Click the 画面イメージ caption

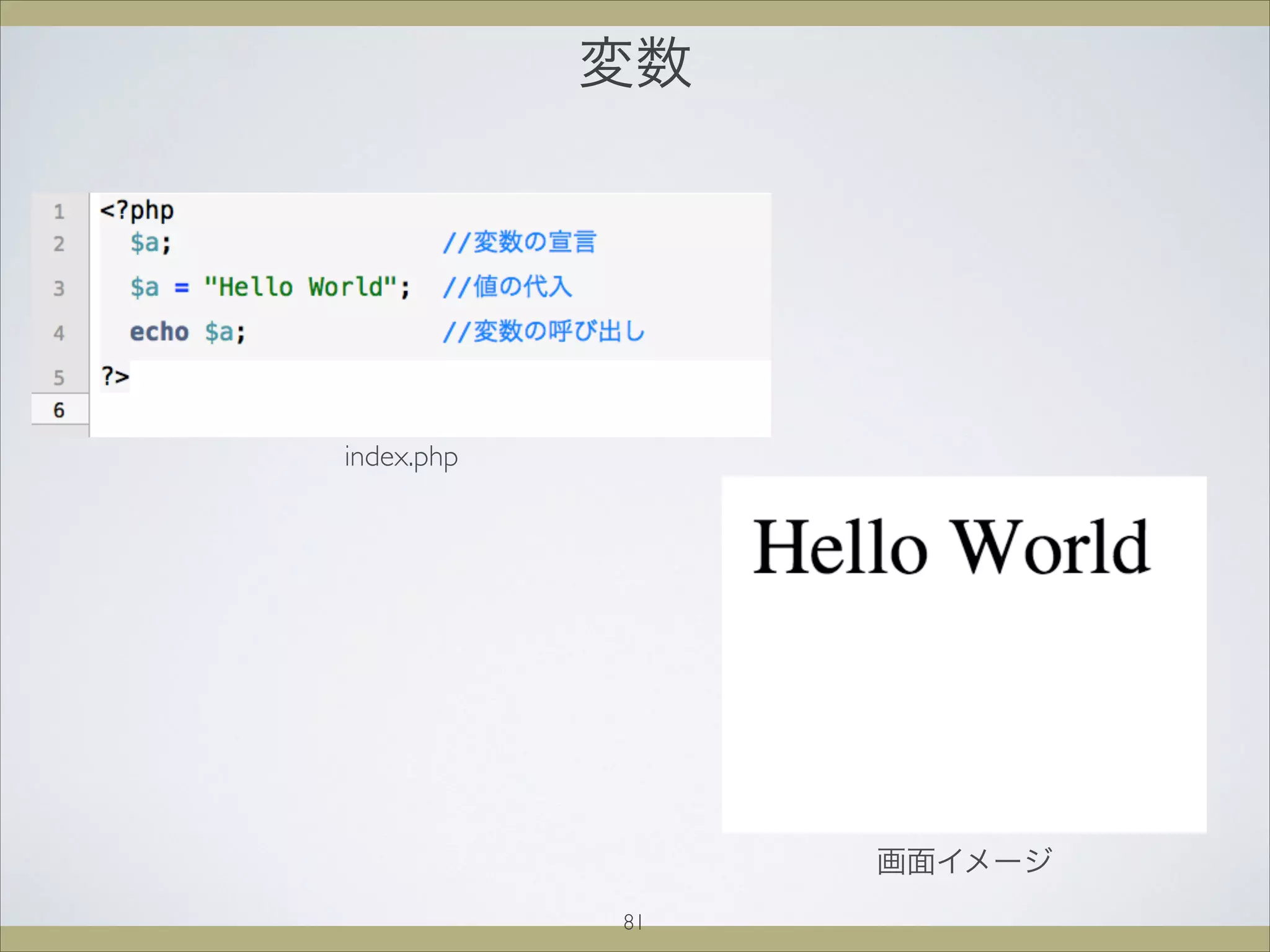tap(964, 862)
